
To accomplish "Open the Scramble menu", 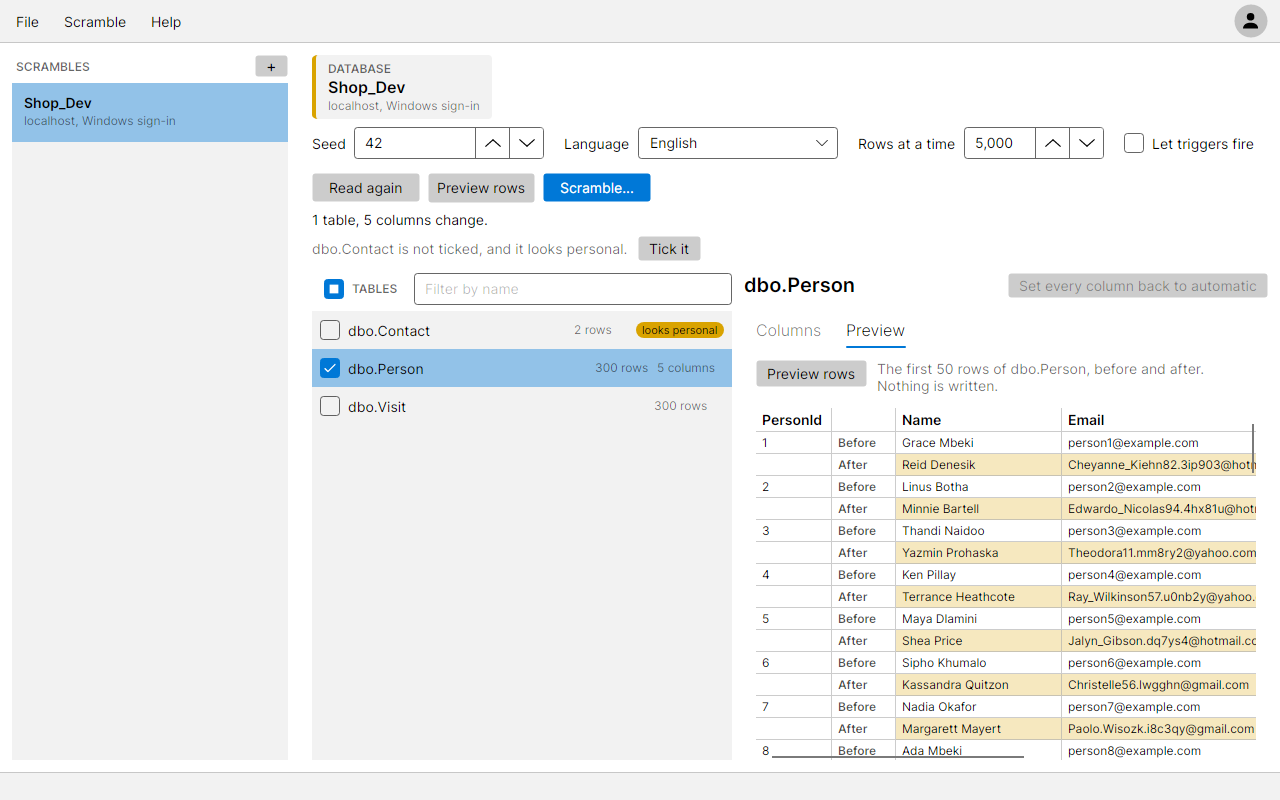I will point(95,22).
